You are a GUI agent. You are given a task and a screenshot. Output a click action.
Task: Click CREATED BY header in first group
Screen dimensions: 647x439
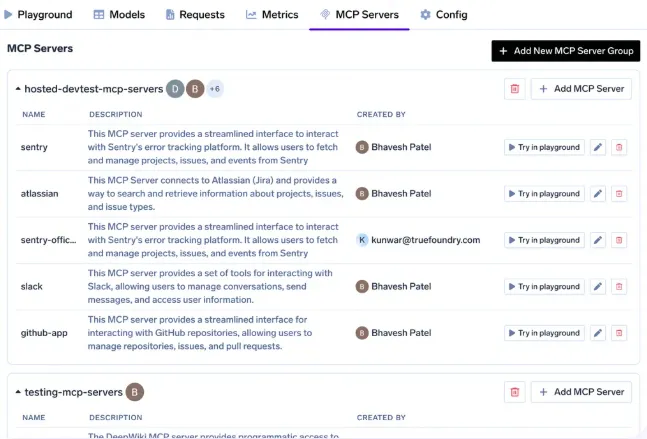pos(381,115)
